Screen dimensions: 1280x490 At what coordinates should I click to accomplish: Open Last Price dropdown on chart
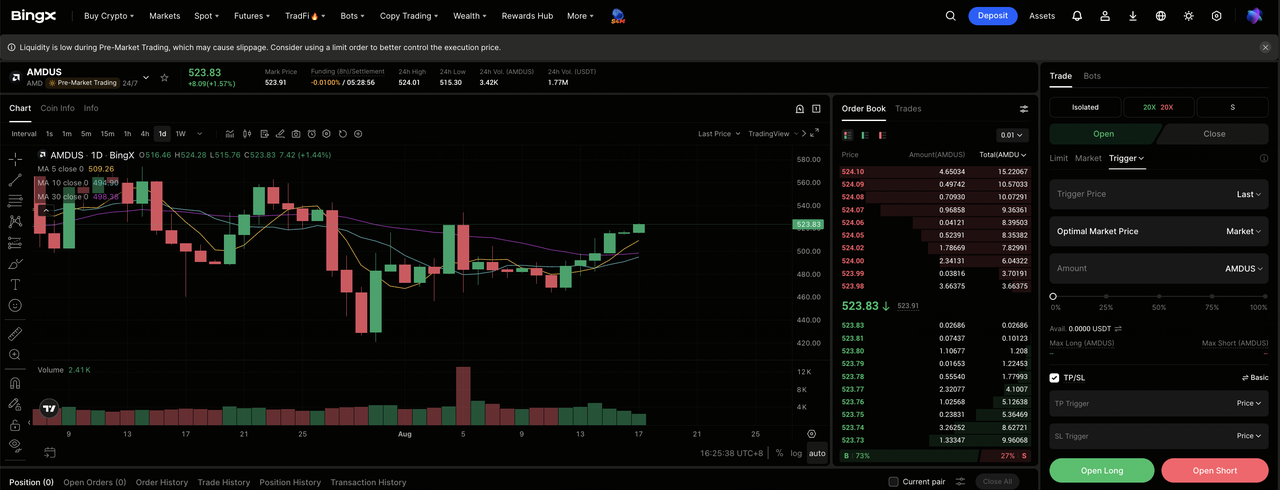pyautogui.click(x=719, y=134)
